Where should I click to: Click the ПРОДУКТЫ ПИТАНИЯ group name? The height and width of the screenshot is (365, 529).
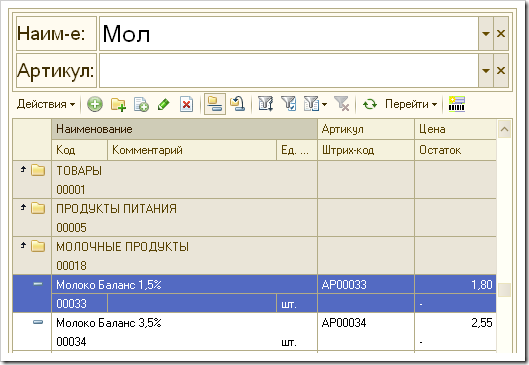click(x=116, y=209)
